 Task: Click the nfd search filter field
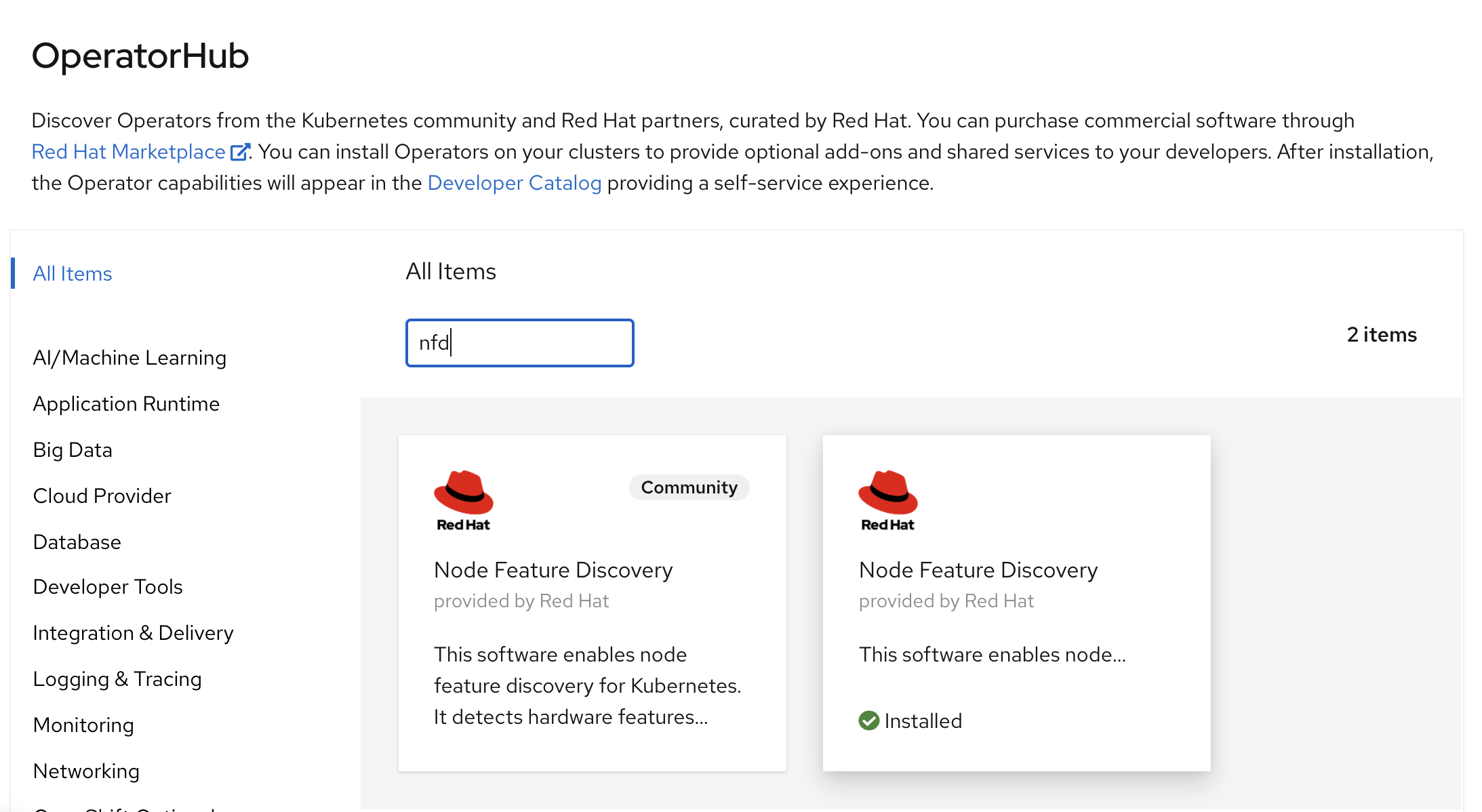[520, 343]
